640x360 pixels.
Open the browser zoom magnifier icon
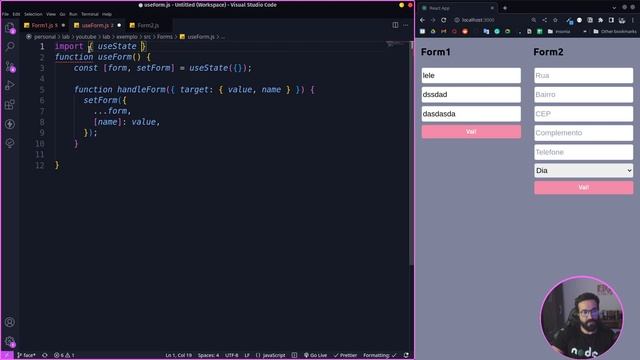(x=533, y=20)
